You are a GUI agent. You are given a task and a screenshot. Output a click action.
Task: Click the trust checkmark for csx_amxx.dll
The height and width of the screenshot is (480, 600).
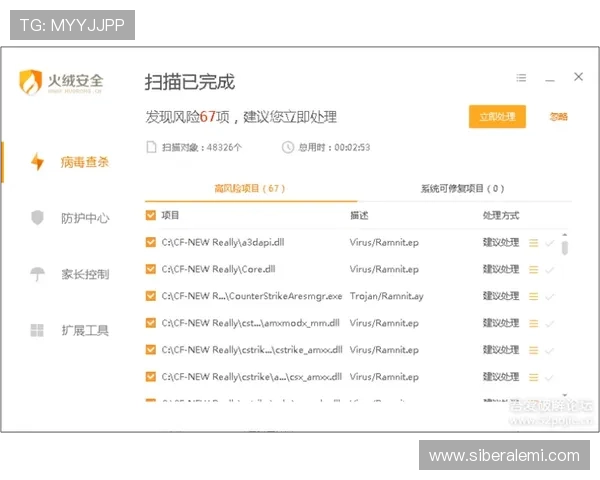[x=549, y=378]
